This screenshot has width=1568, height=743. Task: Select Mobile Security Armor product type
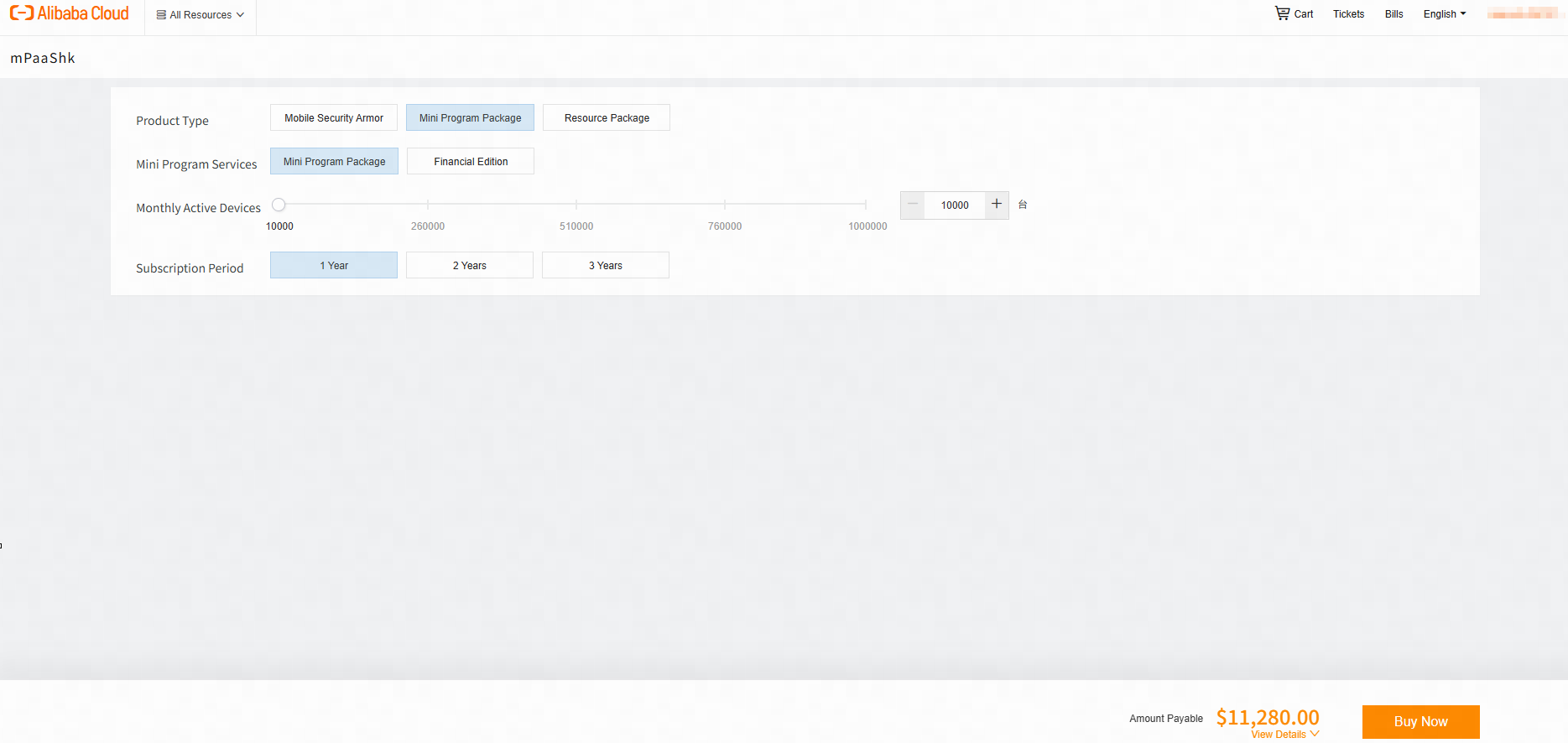coord(334,117)
